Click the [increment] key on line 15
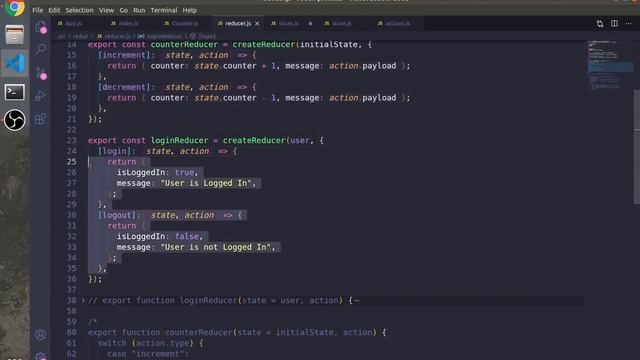This screenshot has width=640, height=360. click(124, 55)
